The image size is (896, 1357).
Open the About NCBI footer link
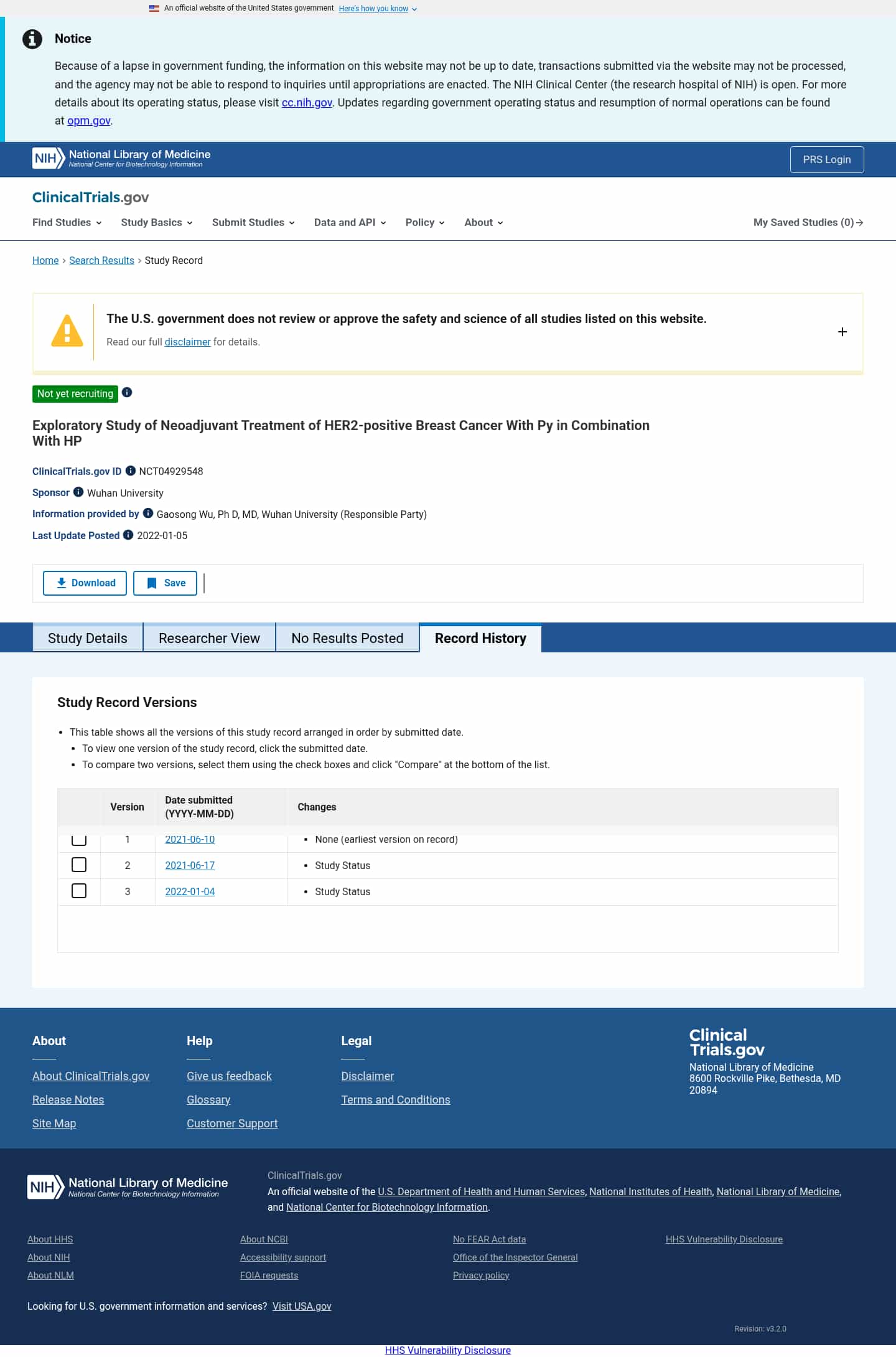pos(264,1239)
